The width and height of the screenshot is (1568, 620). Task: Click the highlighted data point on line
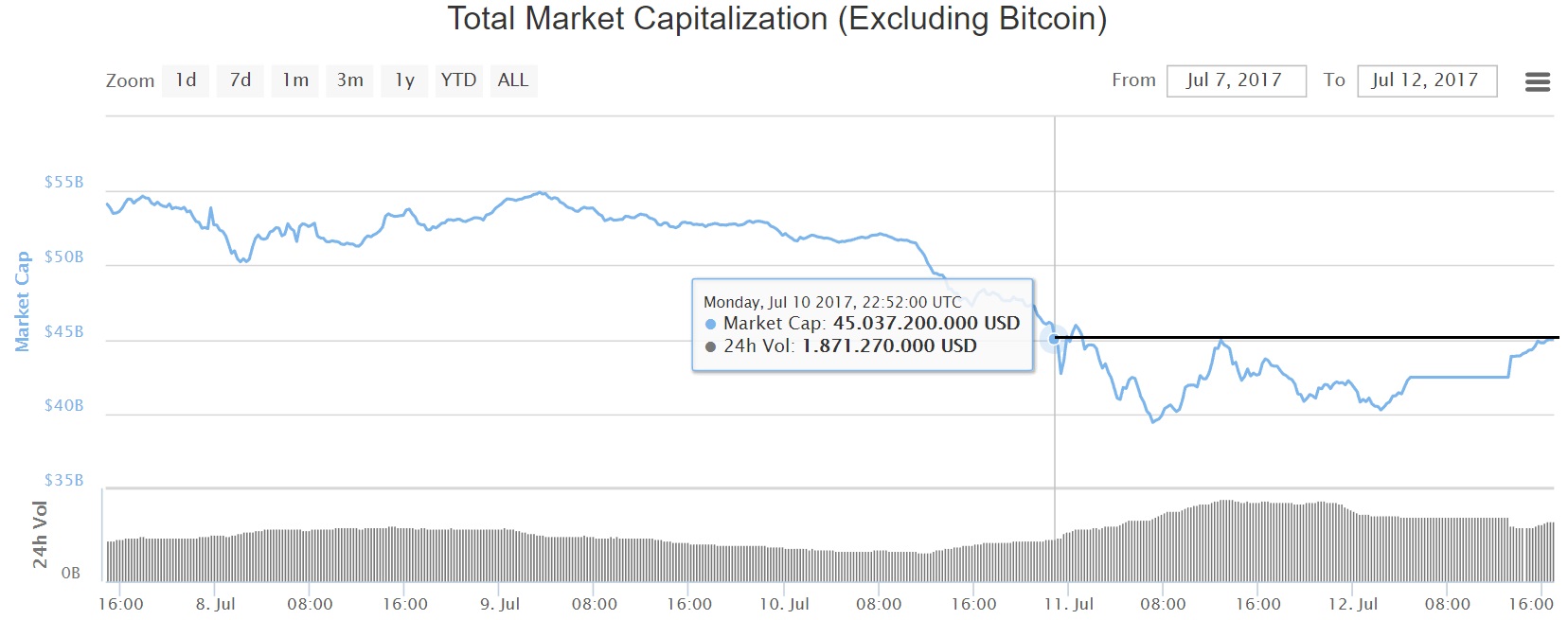1054,338
